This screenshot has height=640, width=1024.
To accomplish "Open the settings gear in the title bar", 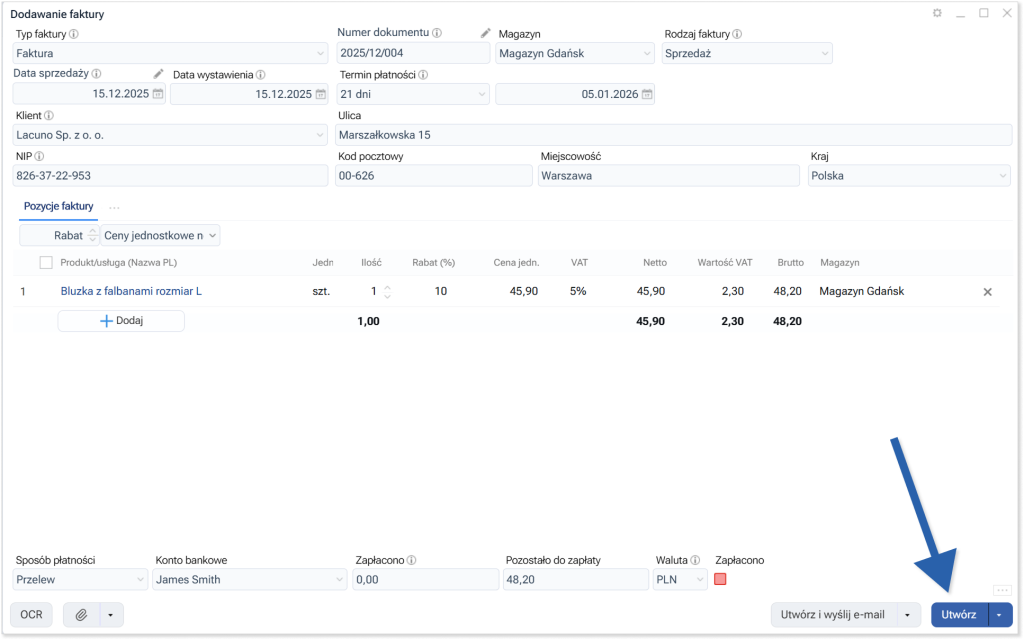I will (x=937, y=13).
